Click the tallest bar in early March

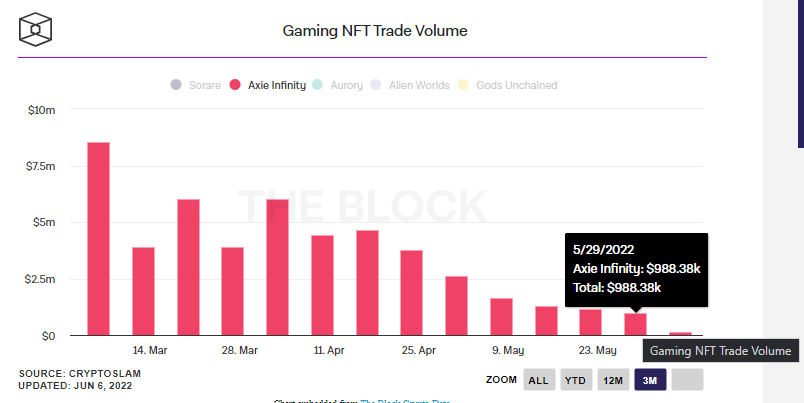(x=98, y=238)
